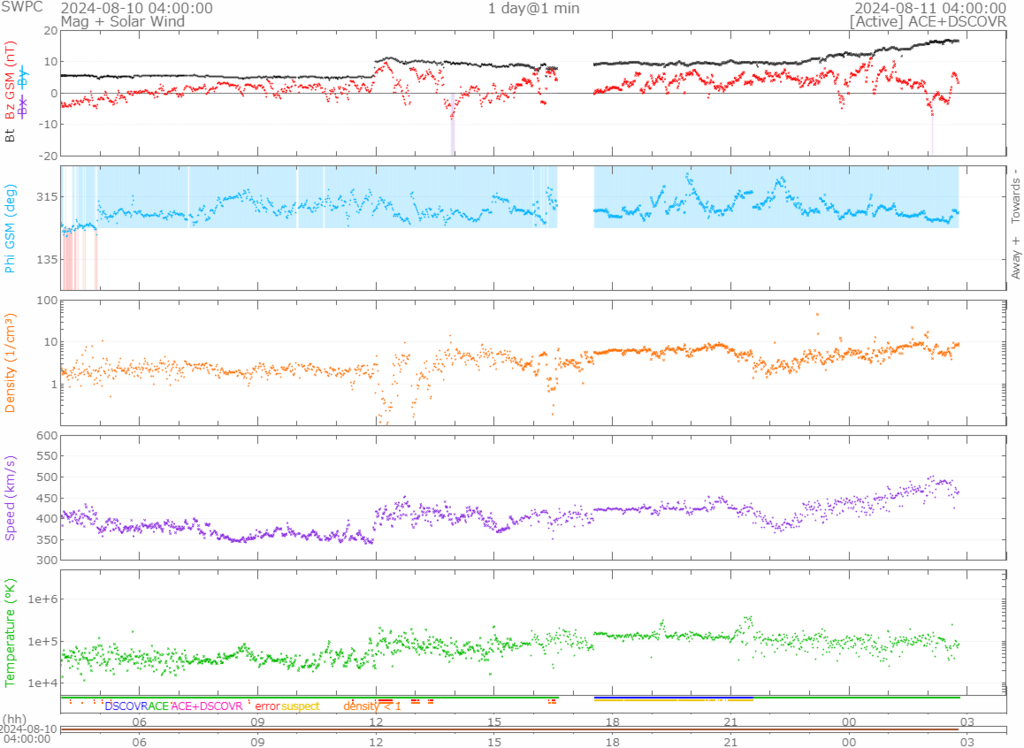Screen dimensions: 1024x748
Task: Click the Density (1/cm³) axis label
Action: pyautogui.click(x=11, y=362)
